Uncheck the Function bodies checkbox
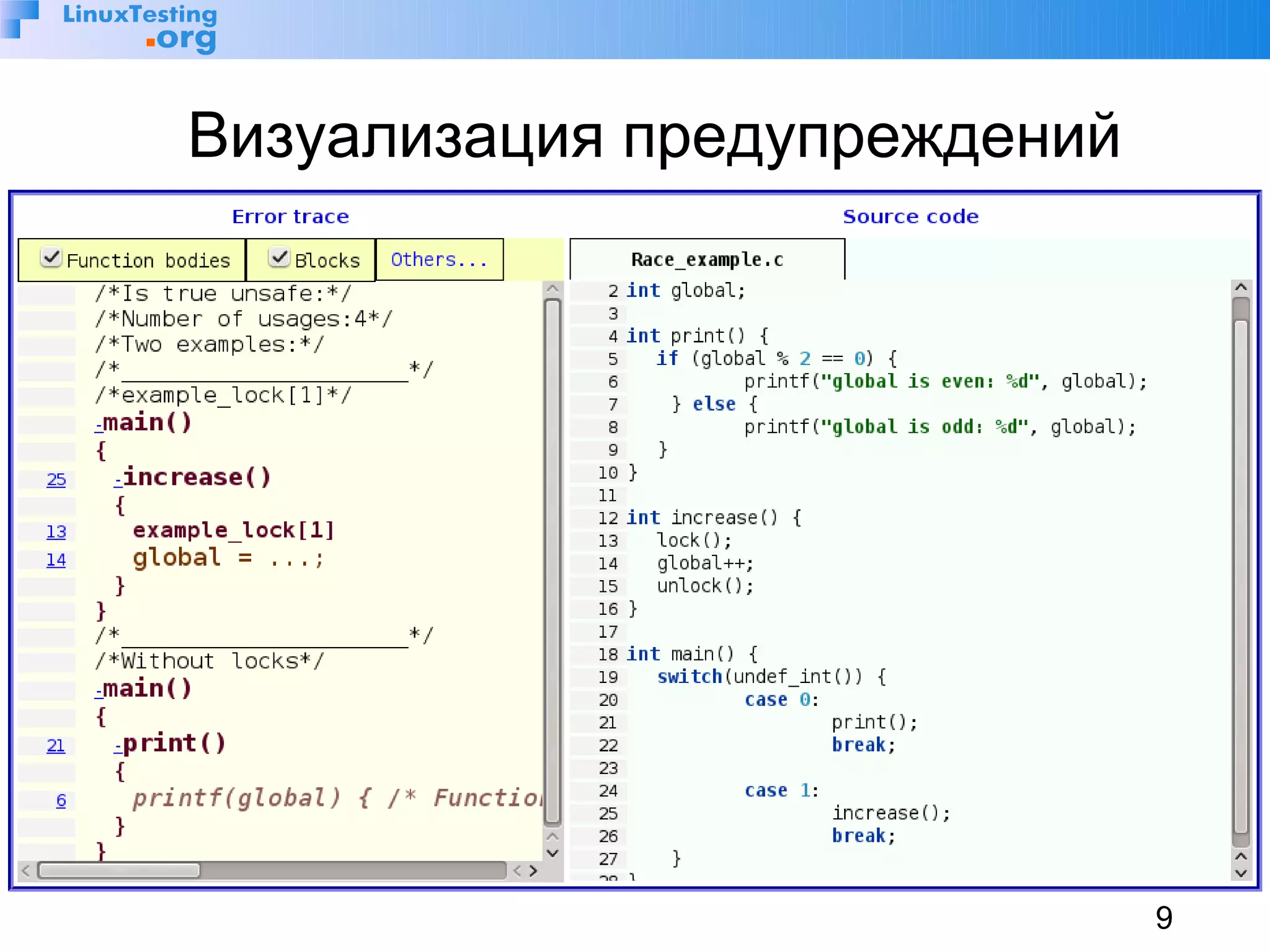1270x952 pixels. [51, 257]
